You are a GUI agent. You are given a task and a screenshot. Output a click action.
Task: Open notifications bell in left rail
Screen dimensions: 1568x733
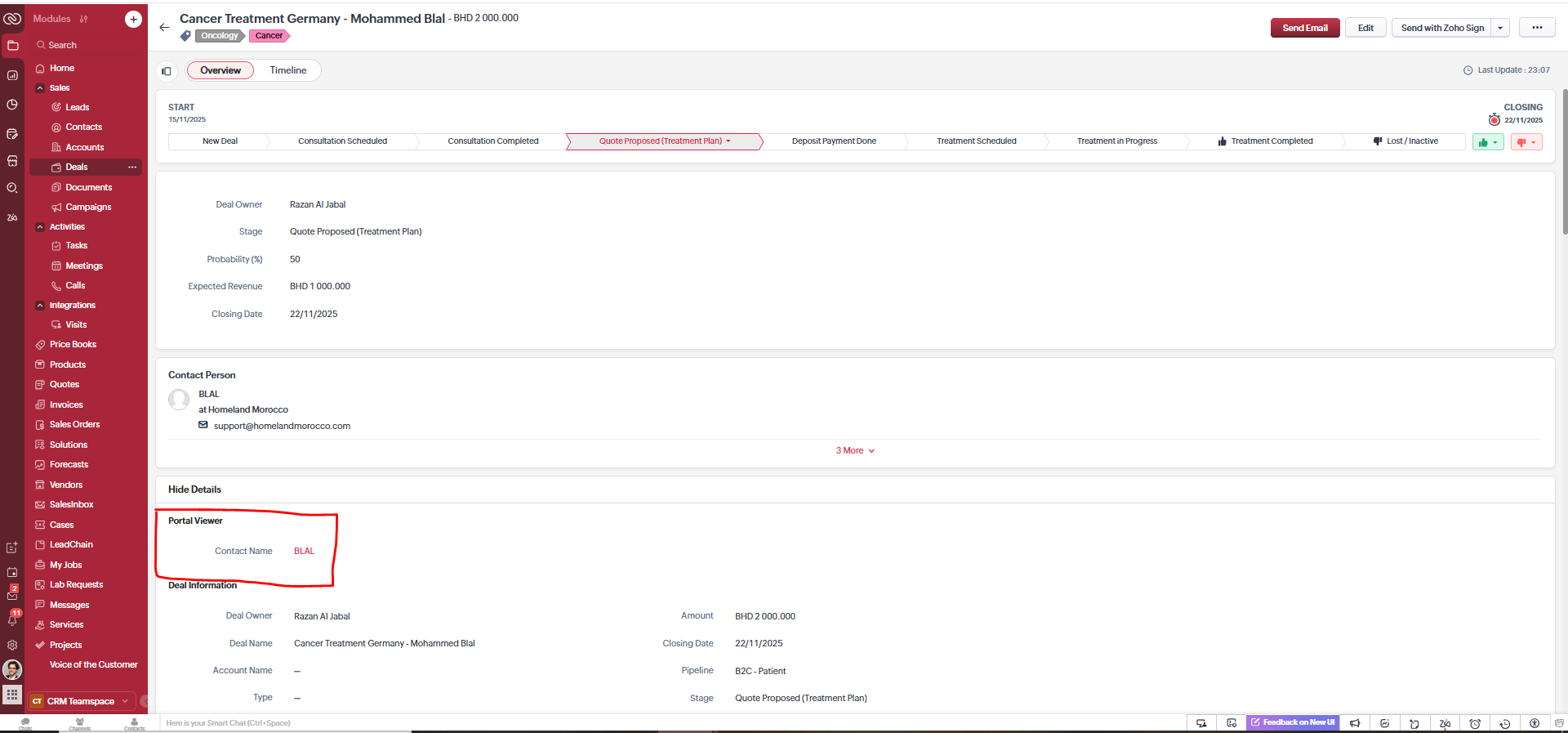12,620
